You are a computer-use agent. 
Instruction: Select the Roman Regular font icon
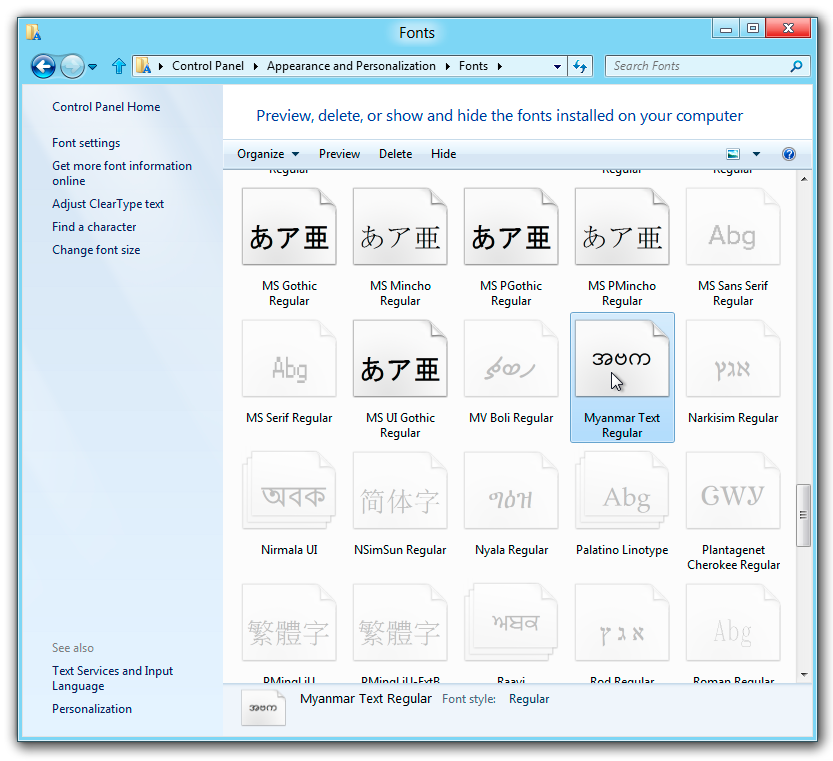(733, 623)
